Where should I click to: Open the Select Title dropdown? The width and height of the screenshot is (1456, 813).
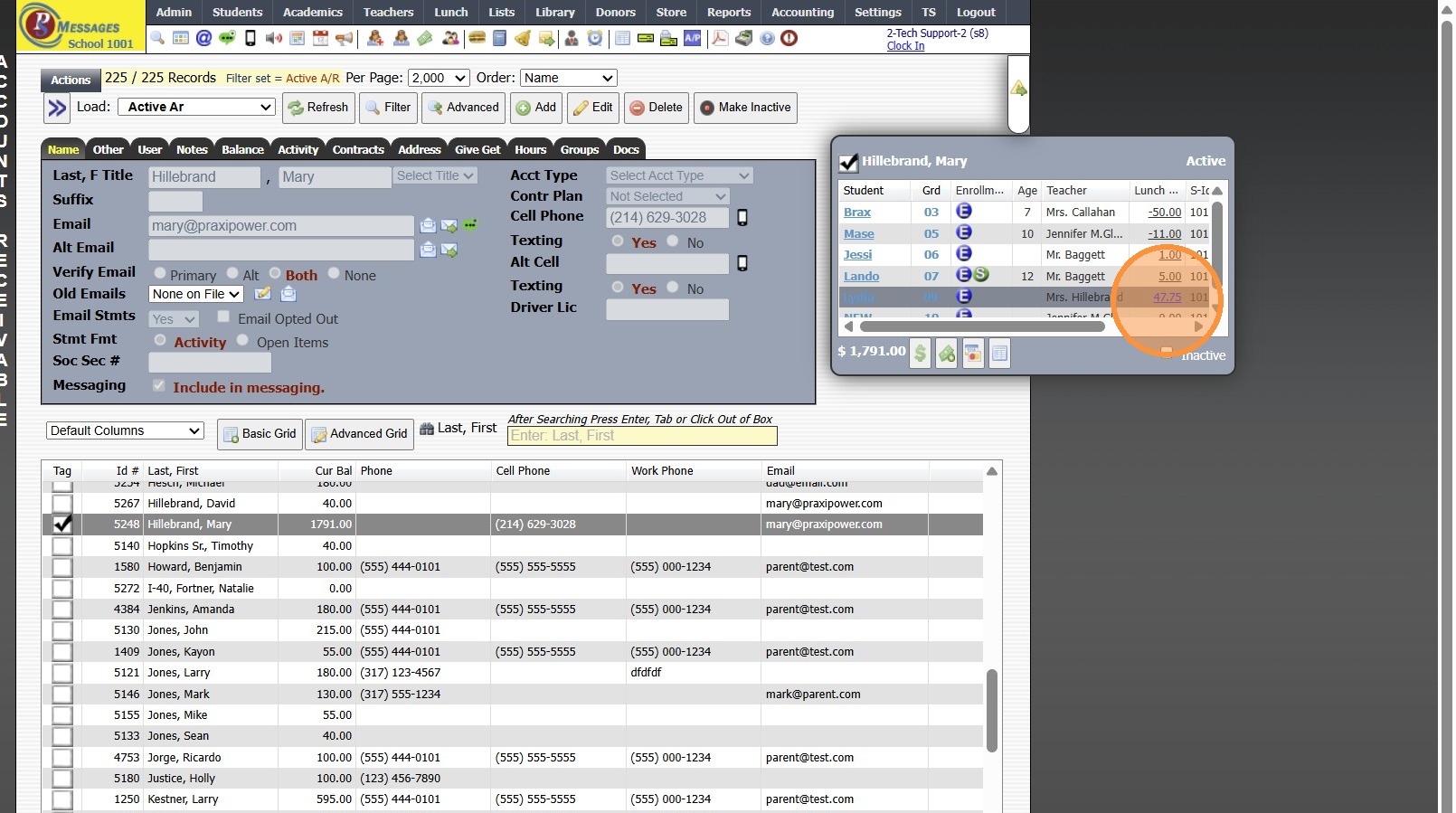435,175
